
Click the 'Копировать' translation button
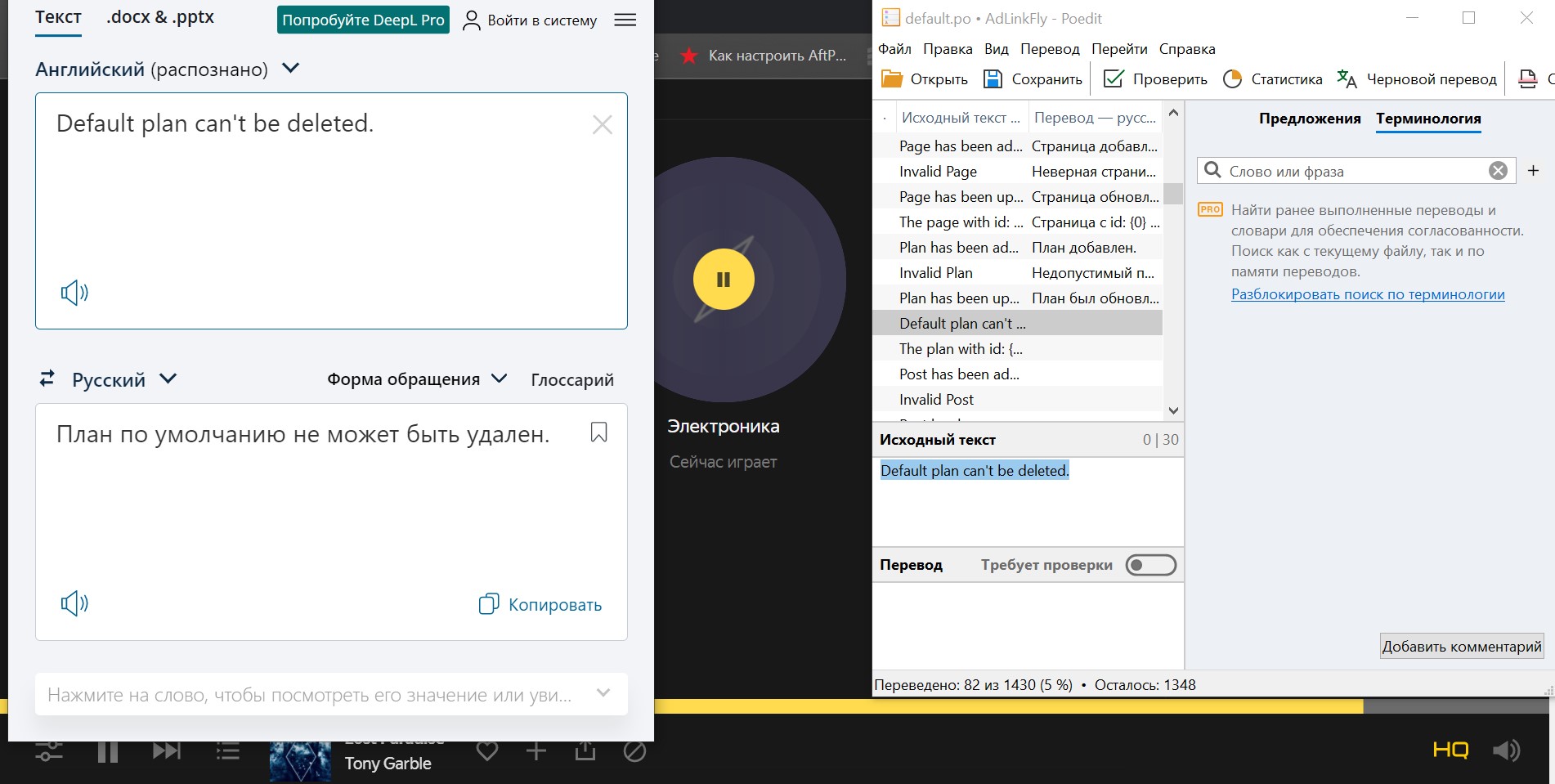pyautogui.click(x=540, y=605)
